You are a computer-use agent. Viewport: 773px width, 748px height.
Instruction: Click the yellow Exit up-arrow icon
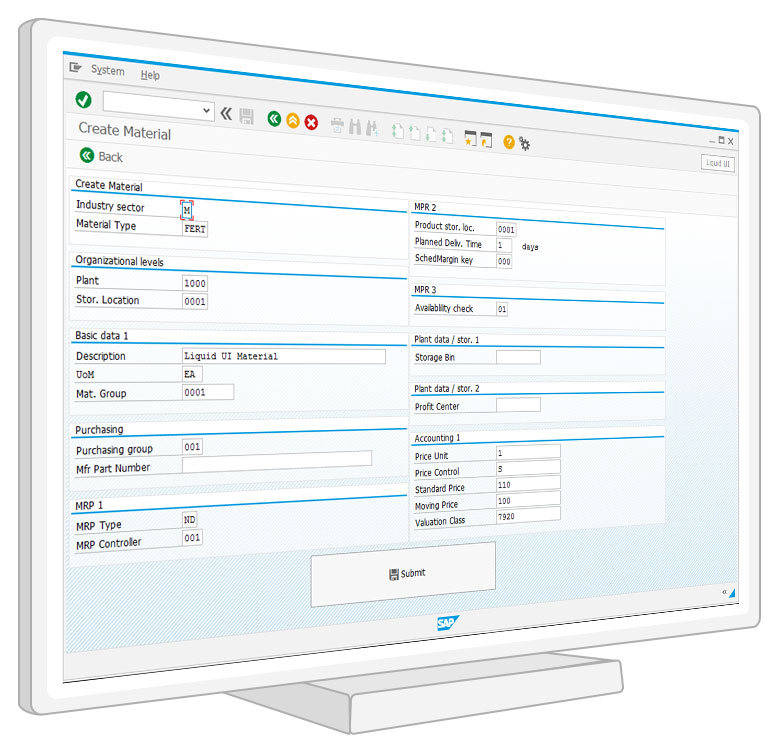(293, 121)
